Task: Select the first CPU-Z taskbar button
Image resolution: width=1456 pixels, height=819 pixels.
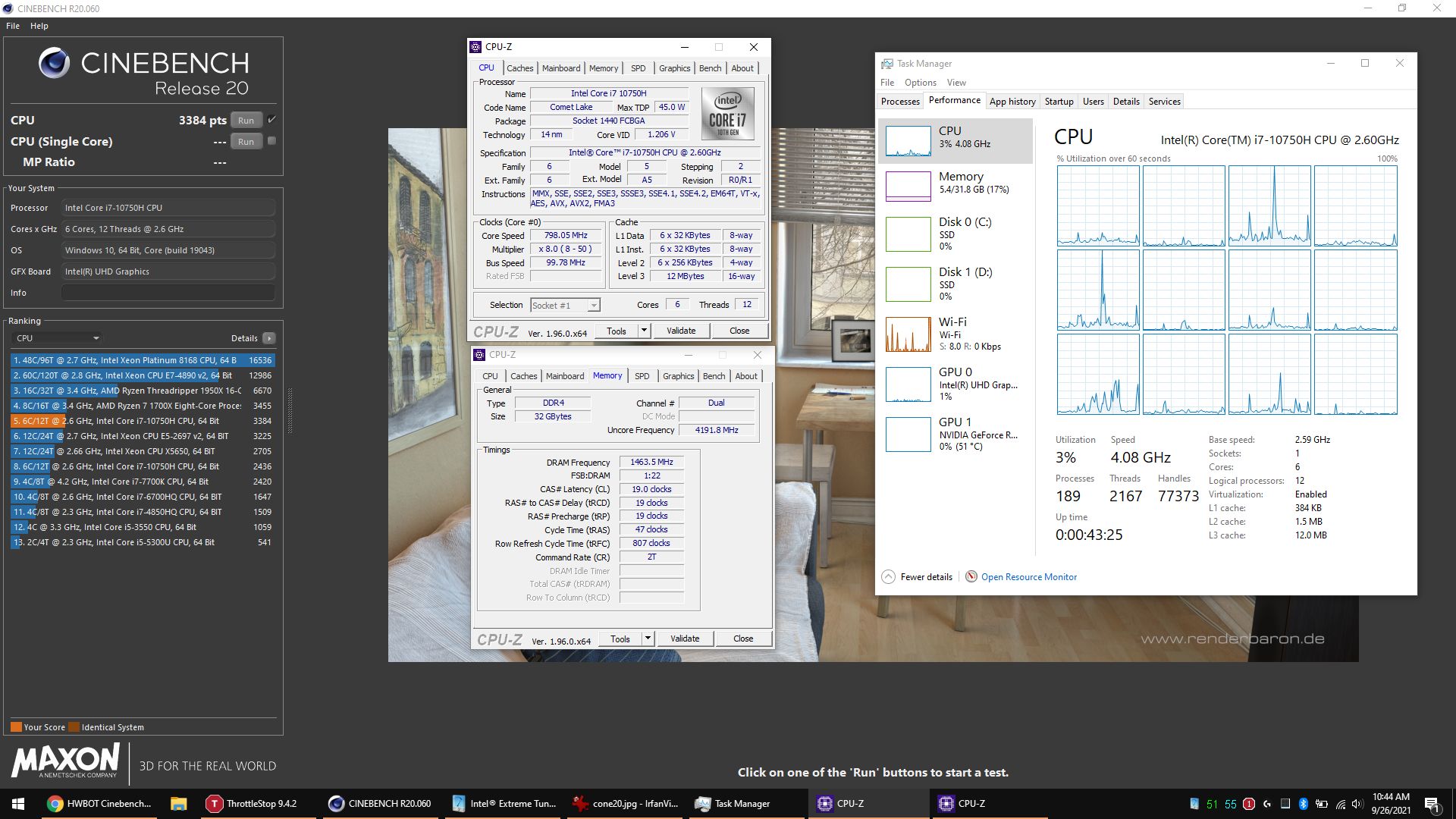Action: coord(868,804)
